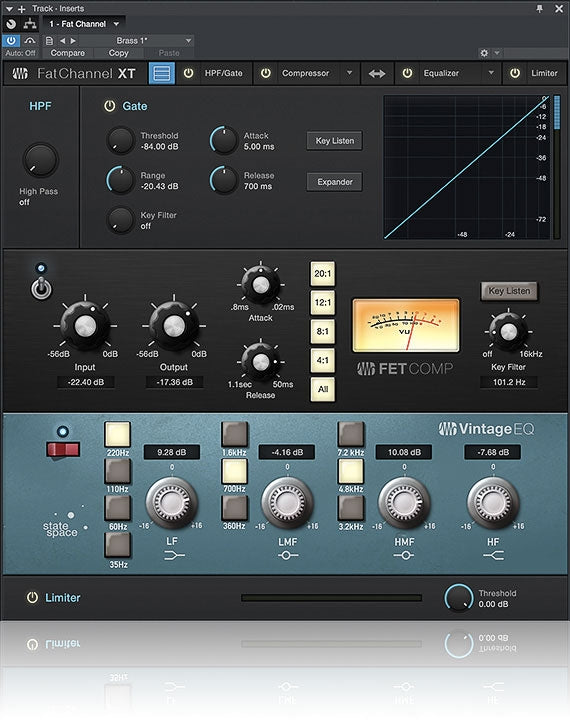Select the 4.8kHz HMF frequency button

(351, 471)
